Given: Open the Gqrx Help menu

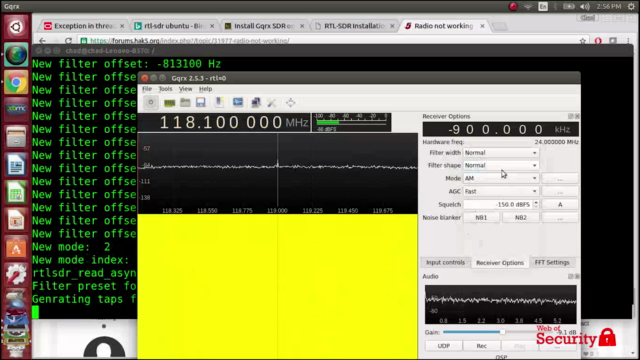Looking at the screenshot, I should [x=205, y=89].
